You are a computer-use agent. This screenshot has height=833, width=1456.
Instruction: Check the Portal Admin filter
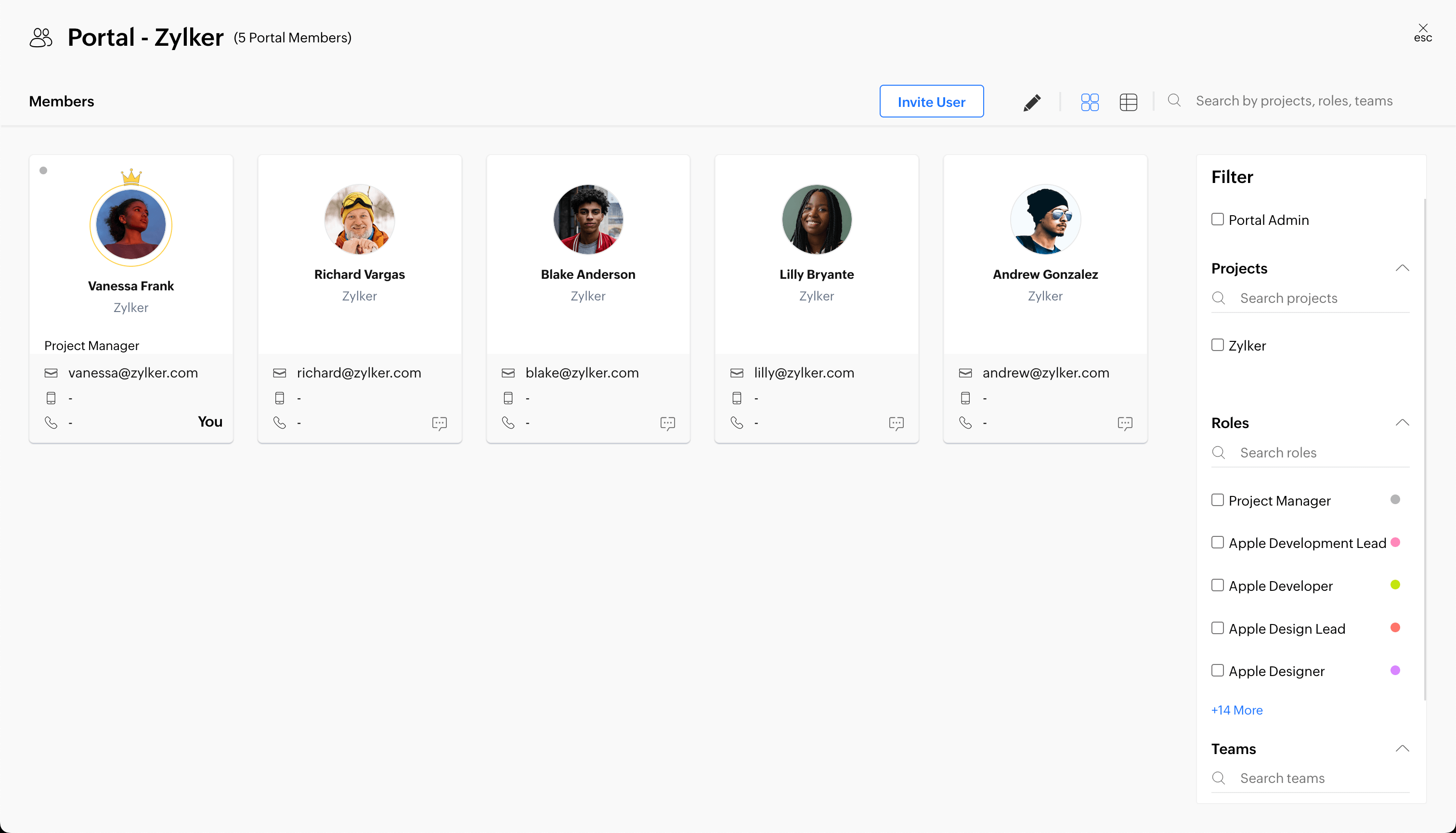coord(1218,220)
